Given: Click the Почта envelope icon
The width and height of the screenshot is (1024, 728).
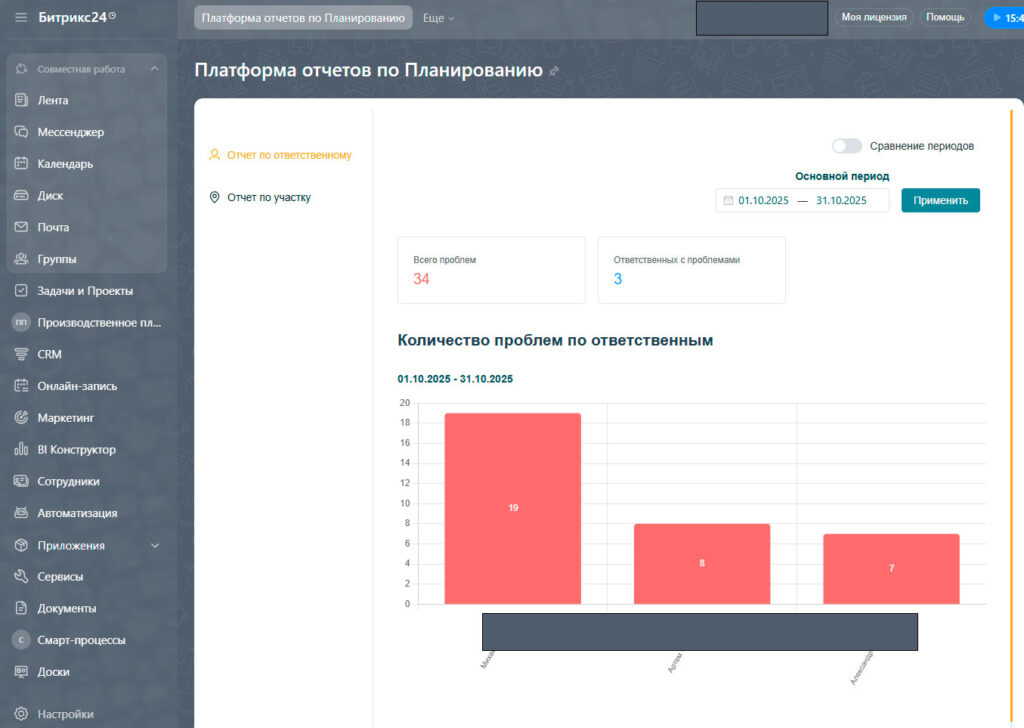Looking at the screenshot, I should (21, 227).
